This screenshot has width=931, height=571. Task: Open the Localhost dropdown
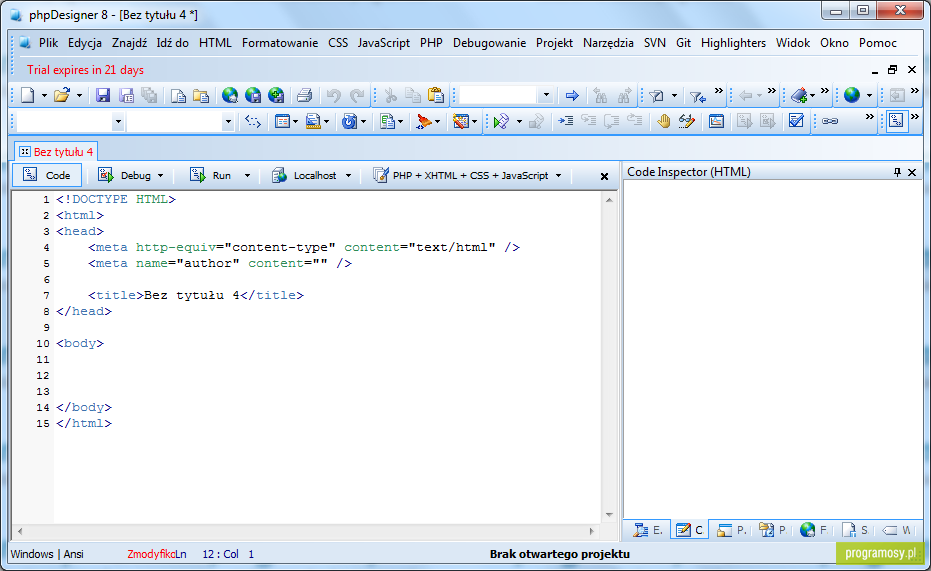[349, 176]
